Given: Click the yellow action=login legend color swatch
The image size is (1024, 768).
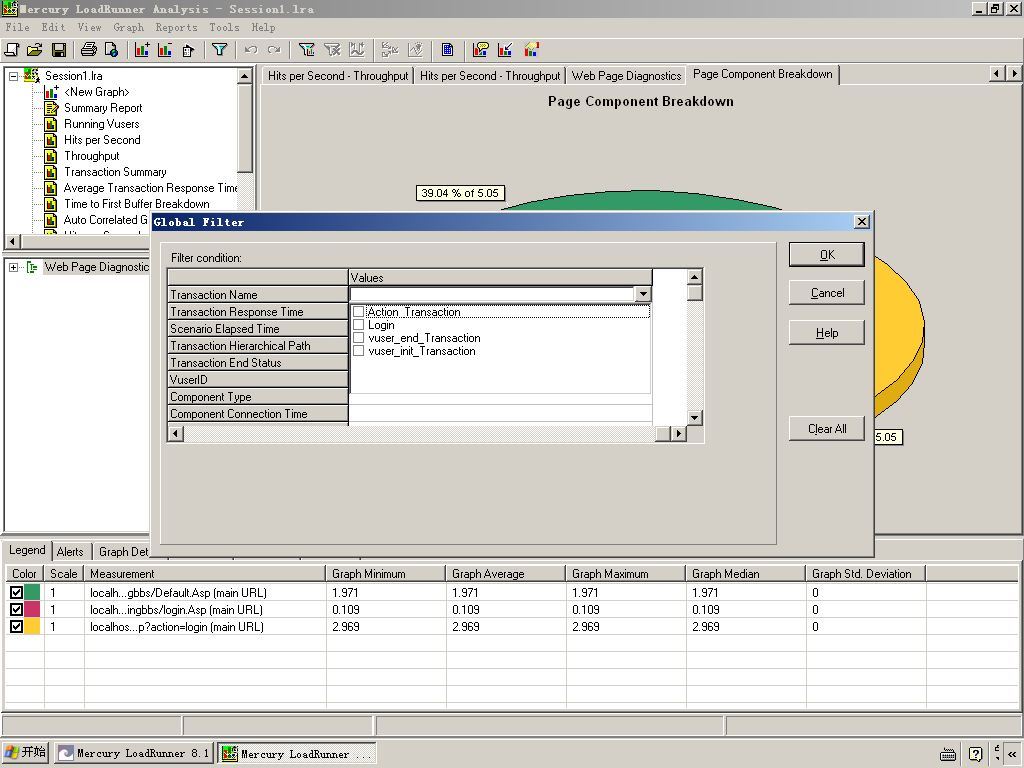Looking at the screenshot, I should (x=32, y=626).
